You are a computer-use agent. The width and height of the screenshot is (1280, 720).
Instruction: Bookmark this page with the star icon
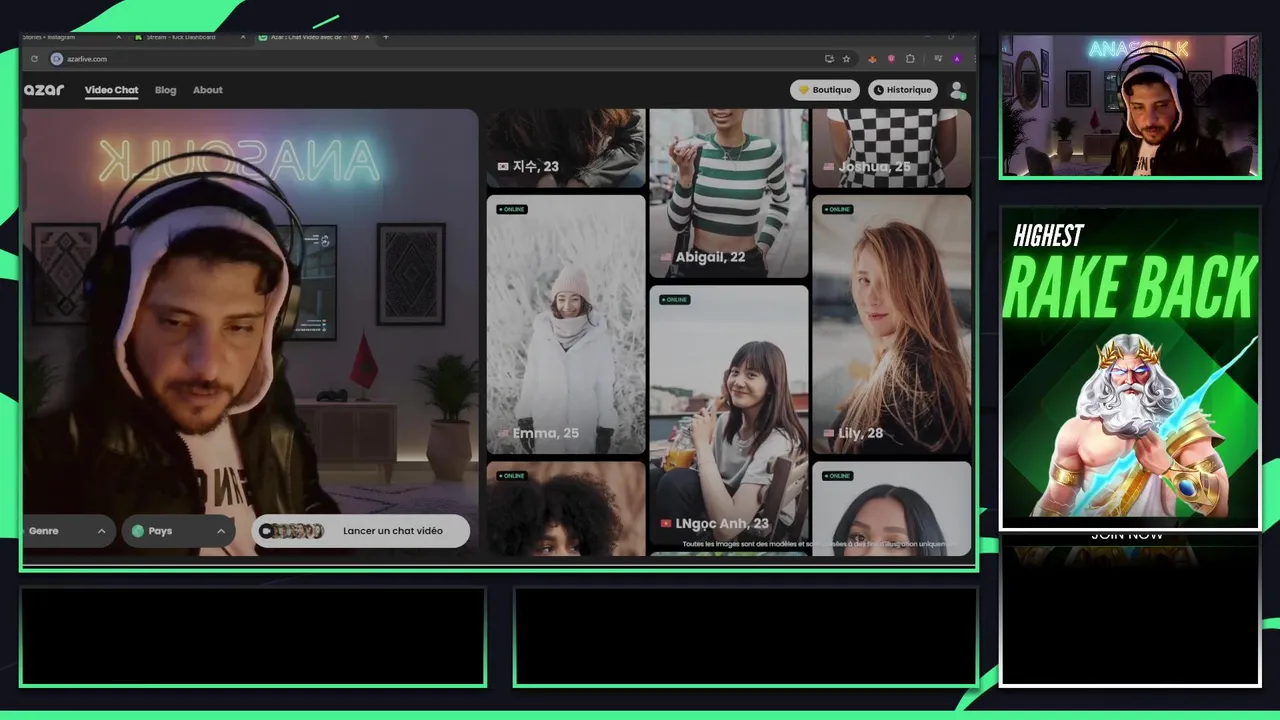coord(846,59)
